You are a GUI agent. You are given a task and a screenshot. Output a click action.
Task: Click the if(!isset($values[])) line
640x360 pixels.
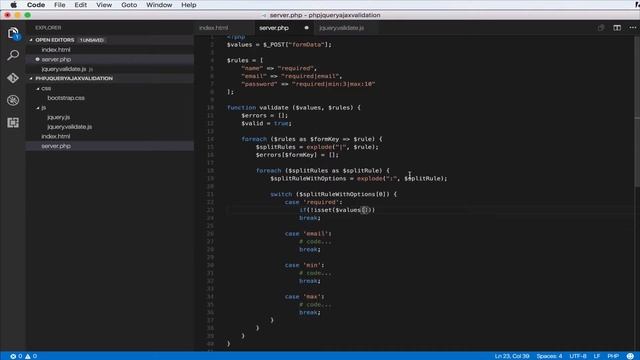coord(337,210)
